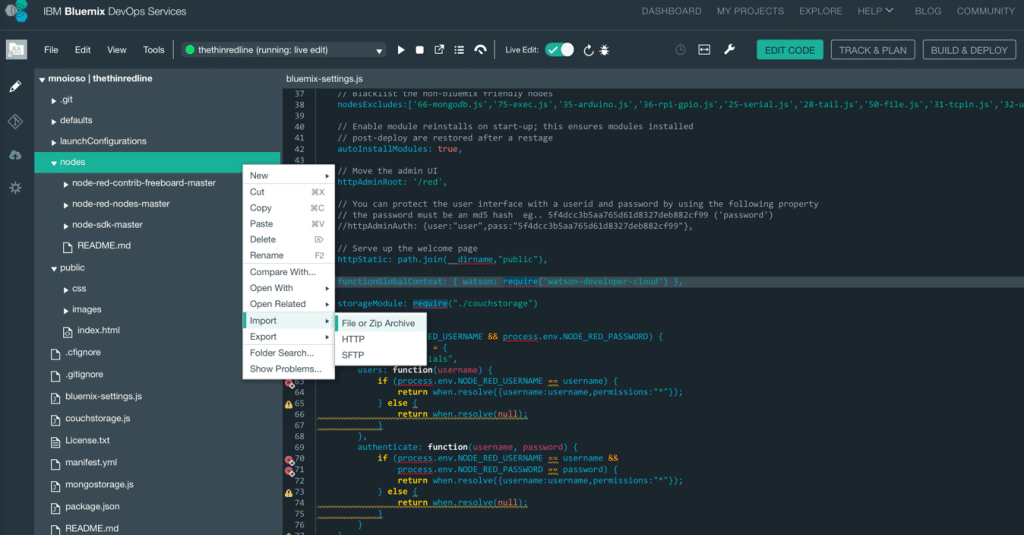The image size is (1024, 535).
Task: Collapse mnoioso | thethinredline project root
Action: point(42,79)
